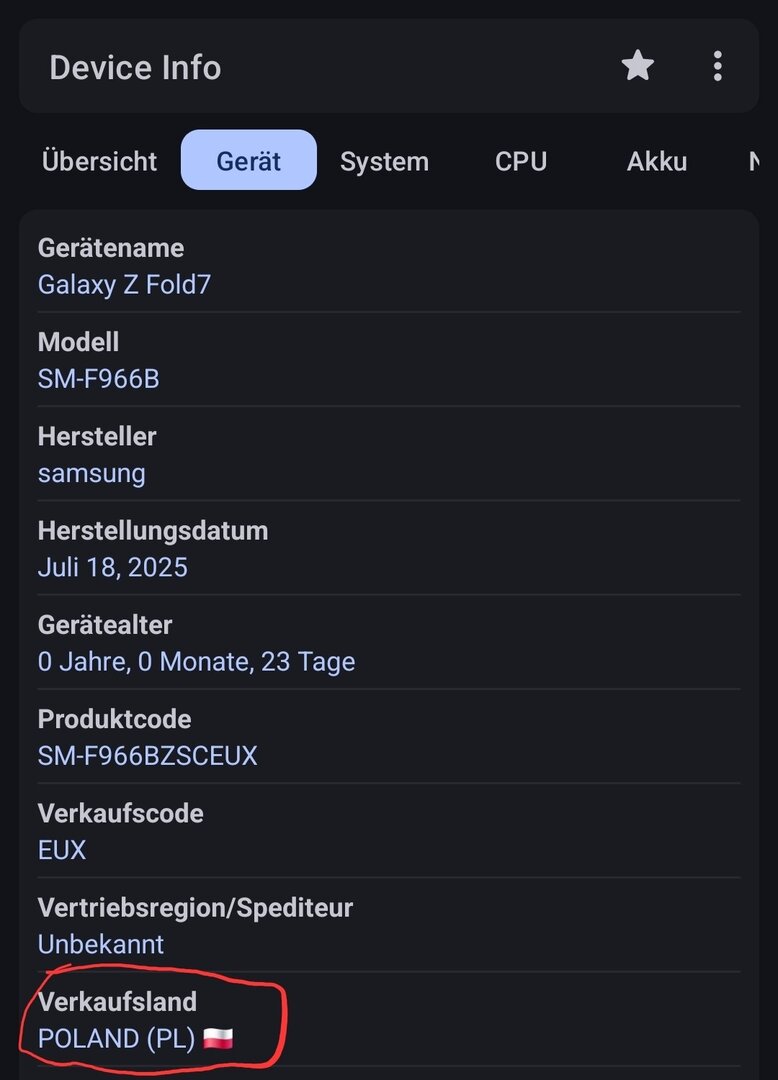This screenshot has width=778, height=1080.
Task: Switch to the Übersicht tab
Action: point(100,161)
